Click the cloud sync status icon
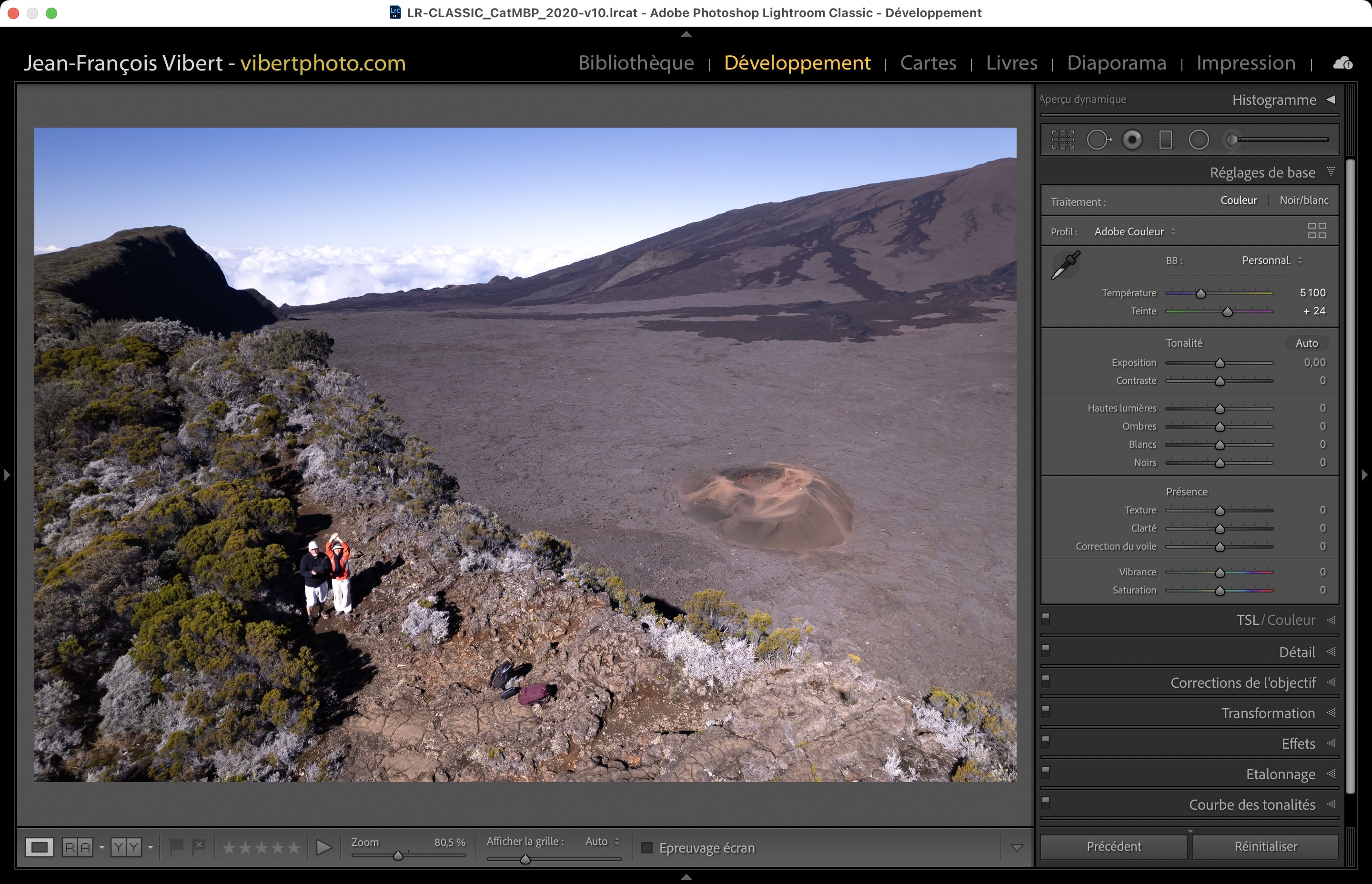Image resolution: width=1372 pixels, height=884 pixels. (x=1342, y=63)
